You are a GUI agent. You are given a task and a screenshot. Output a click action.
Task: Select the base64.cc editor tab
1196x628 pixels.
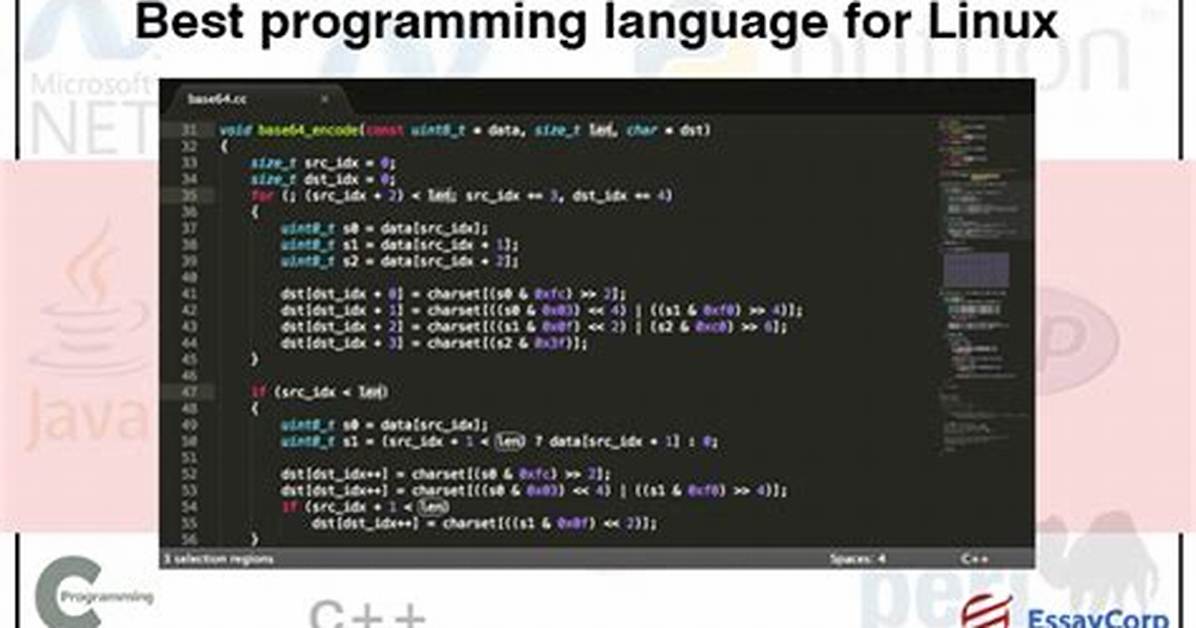click(x=257, y=99)
